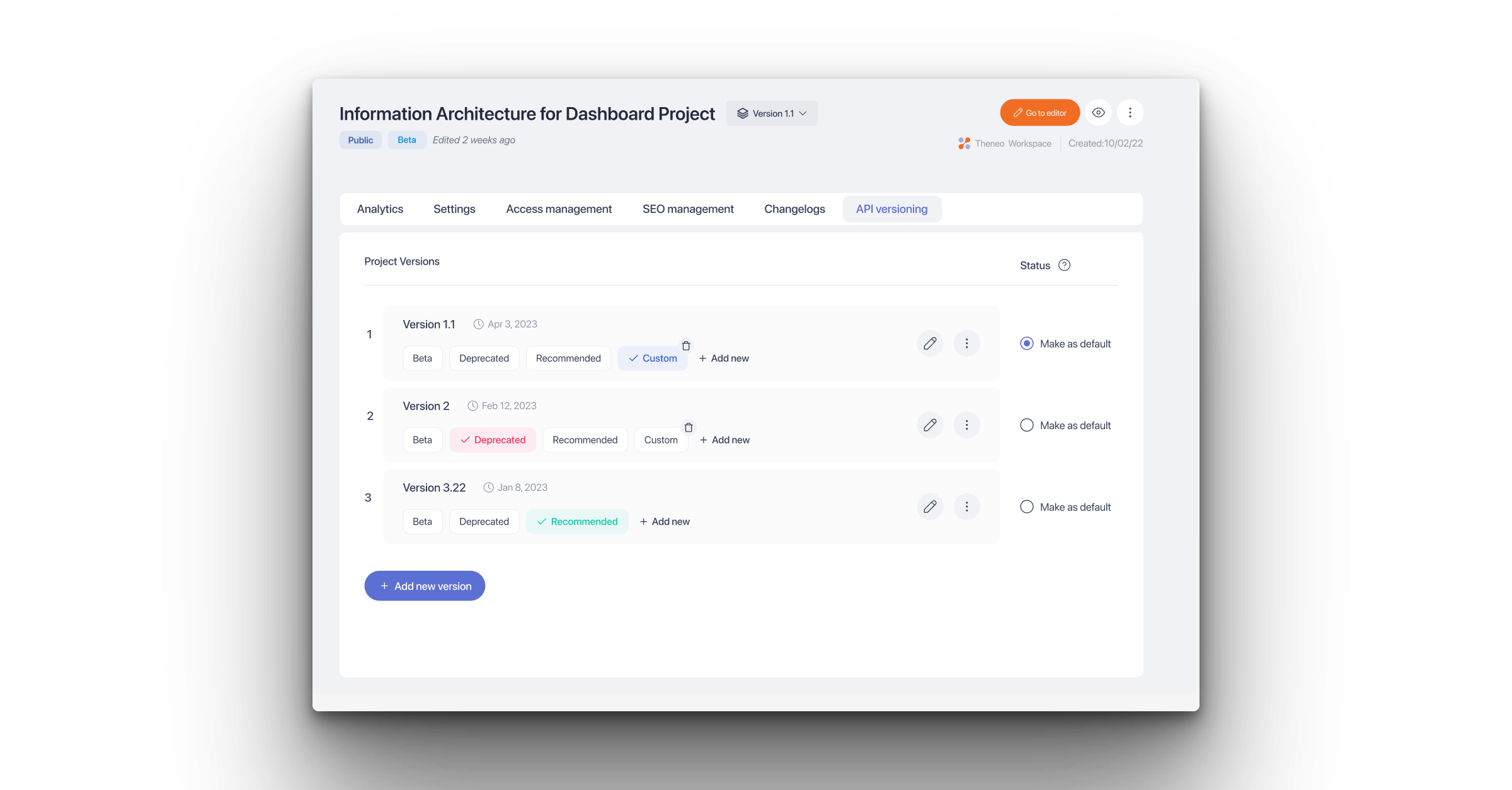Click the pencil edit icon for Version 3.22
Screen dimensions: 1512x790
tap(930, 507)
